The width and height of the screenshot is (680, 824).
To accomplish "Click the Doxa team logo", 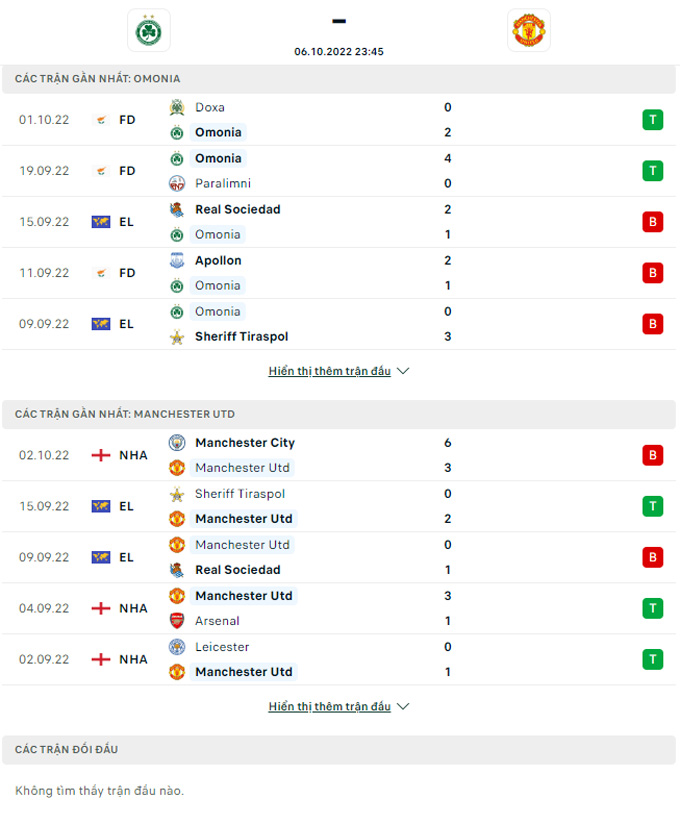I will 177,107.
